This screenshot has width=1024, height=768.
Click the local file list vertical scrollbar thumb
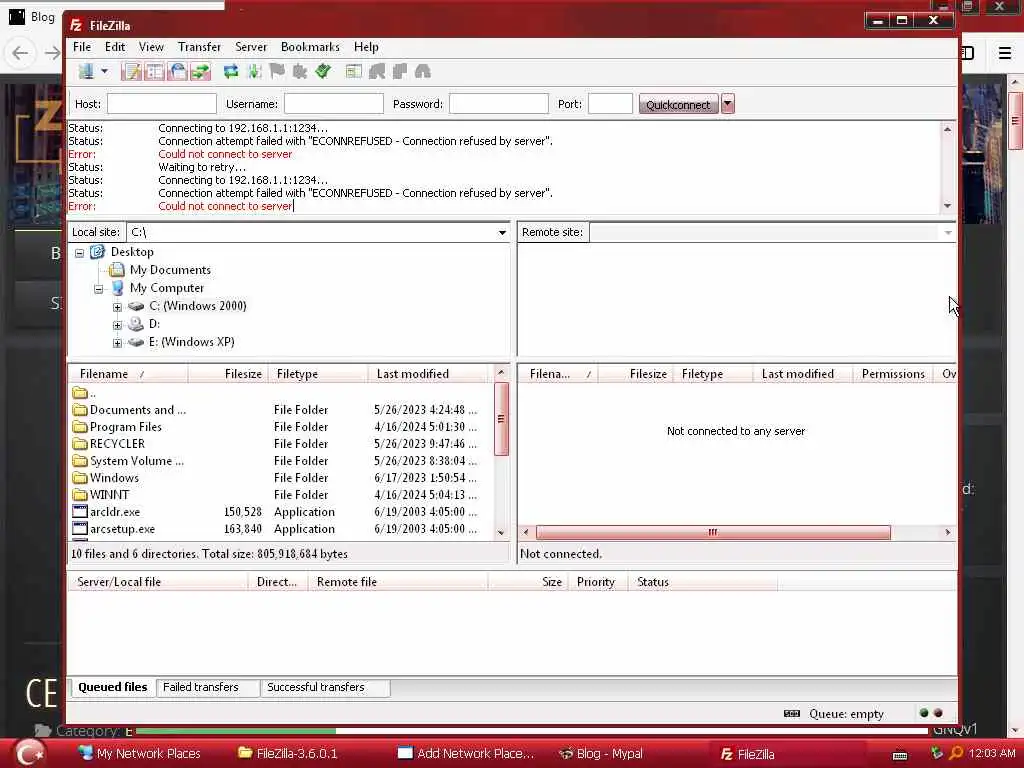pos(501,419)
